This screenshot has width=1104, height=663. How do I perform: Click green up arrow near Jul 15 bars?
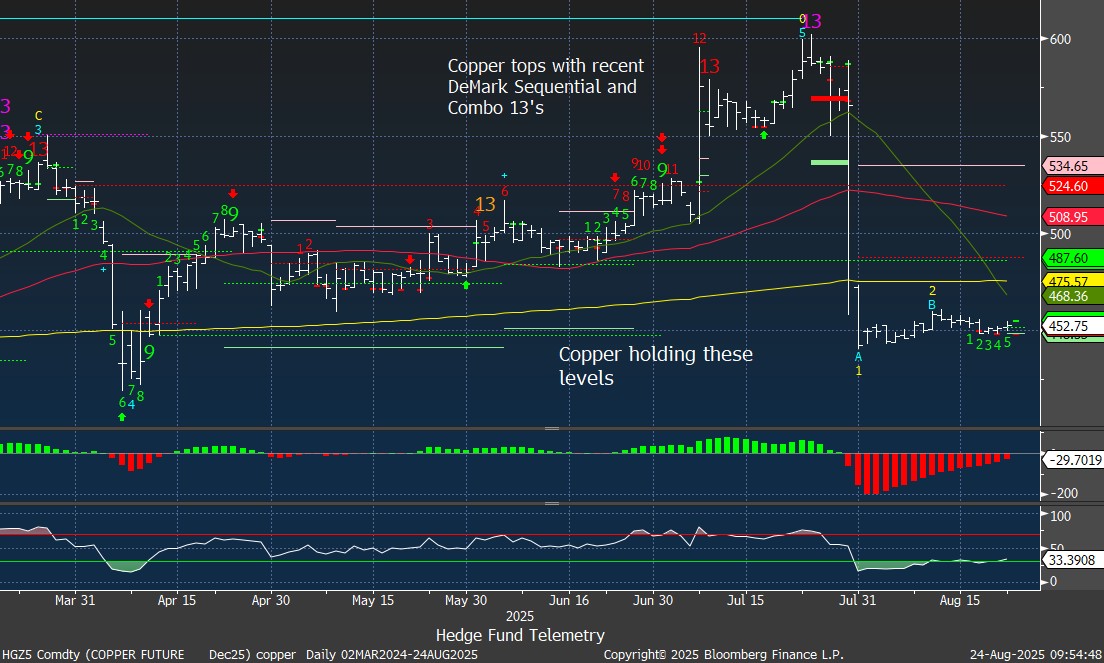coord(764,134)
